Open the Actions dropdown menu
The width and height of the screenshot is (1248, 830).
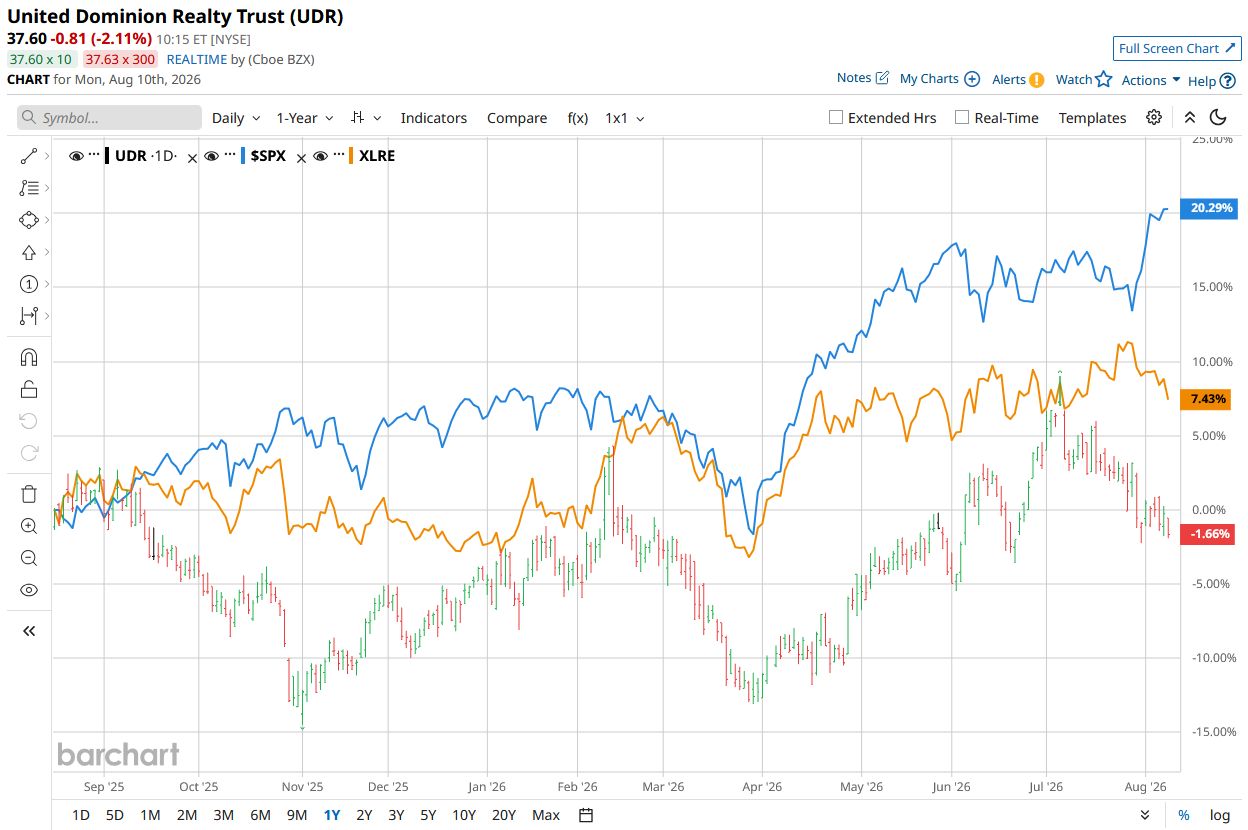(x=1151, y=80)
